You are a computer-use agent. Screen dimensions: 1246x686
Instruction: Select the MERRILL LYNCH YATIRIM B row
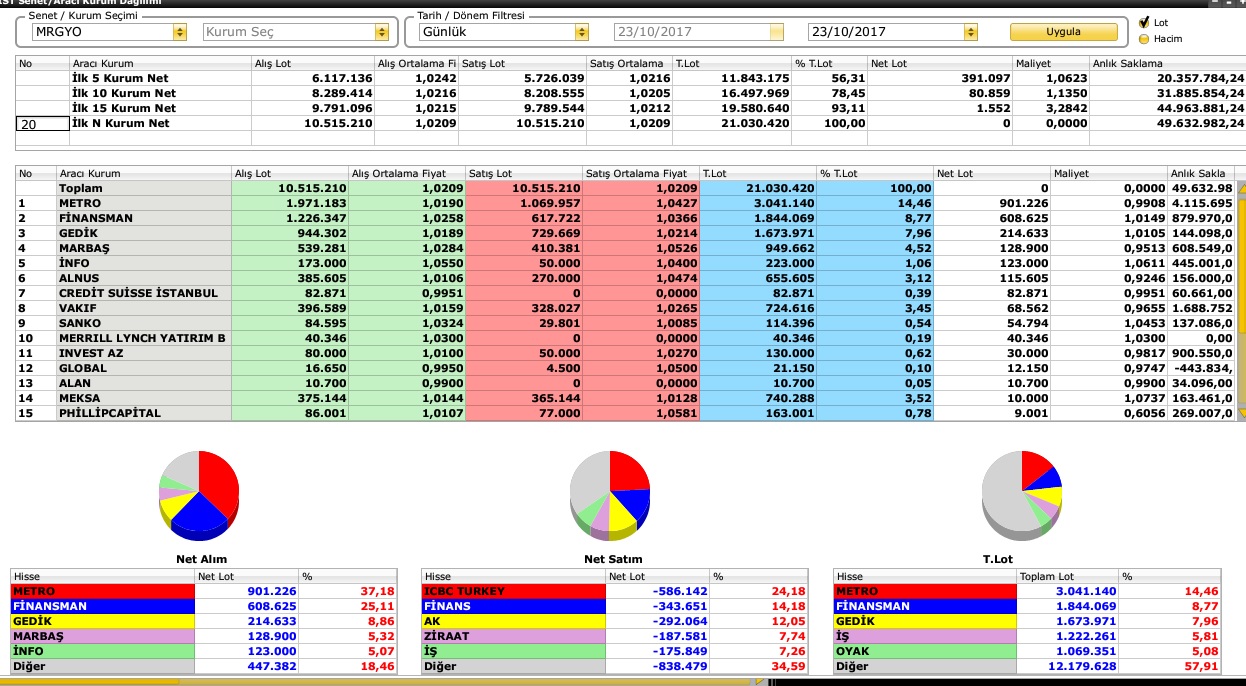625,338
